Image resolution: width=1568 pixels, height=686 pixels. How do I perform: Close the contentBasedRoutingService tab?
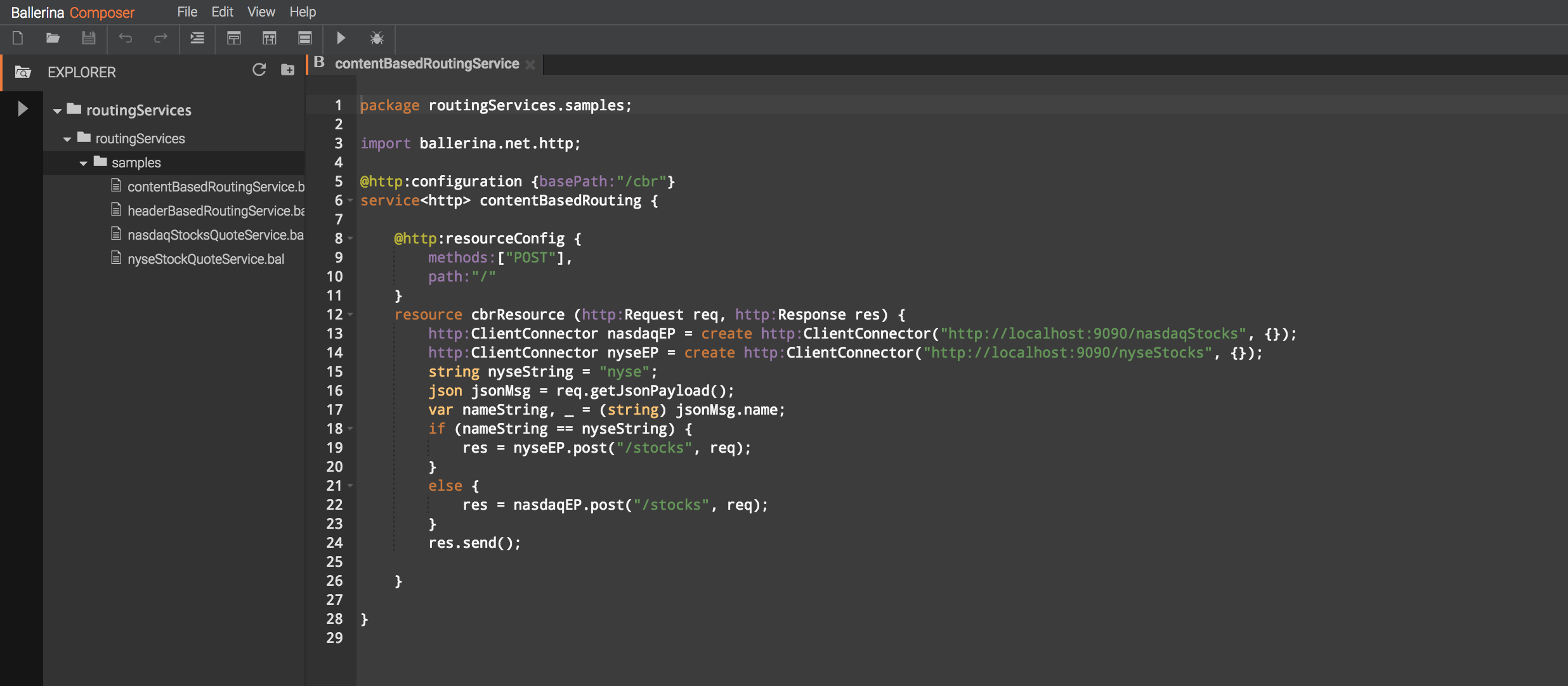(530, 64)
